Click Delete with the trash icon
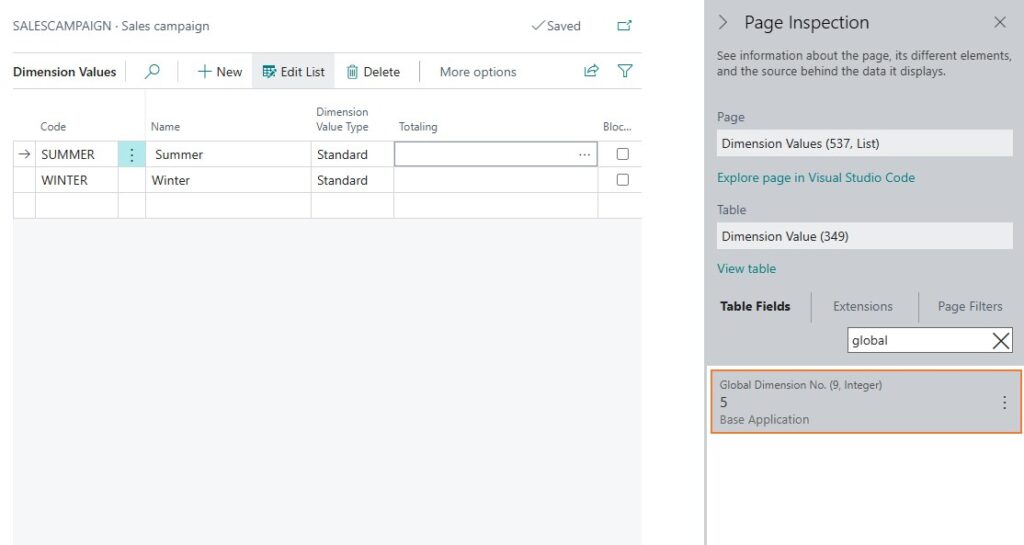 pyautogui.click(x=373, y=71)
